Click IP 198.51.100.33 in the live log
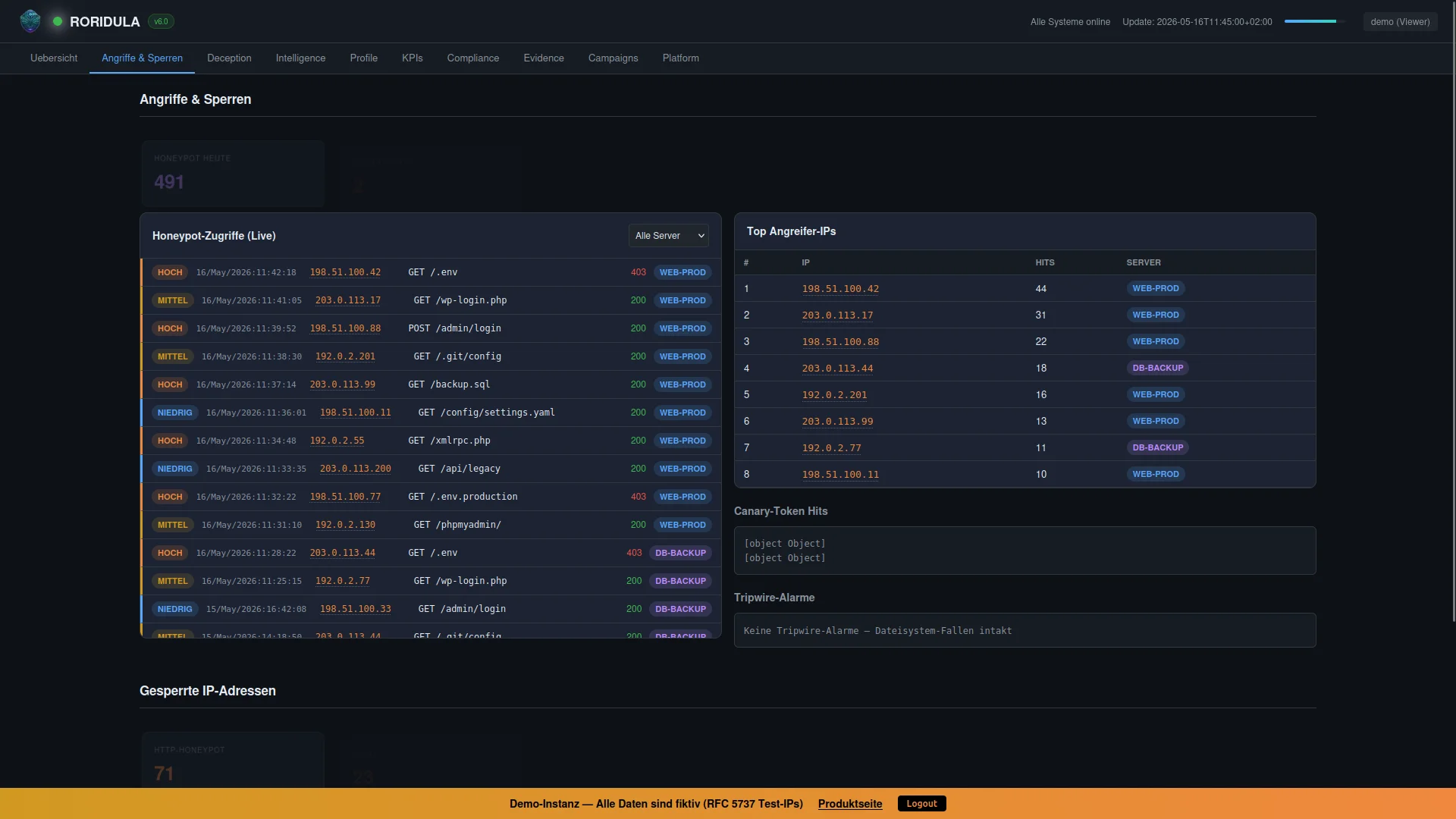Image resolution: width=1456 pixels, height=819 pixels. (x=356, y=609)
